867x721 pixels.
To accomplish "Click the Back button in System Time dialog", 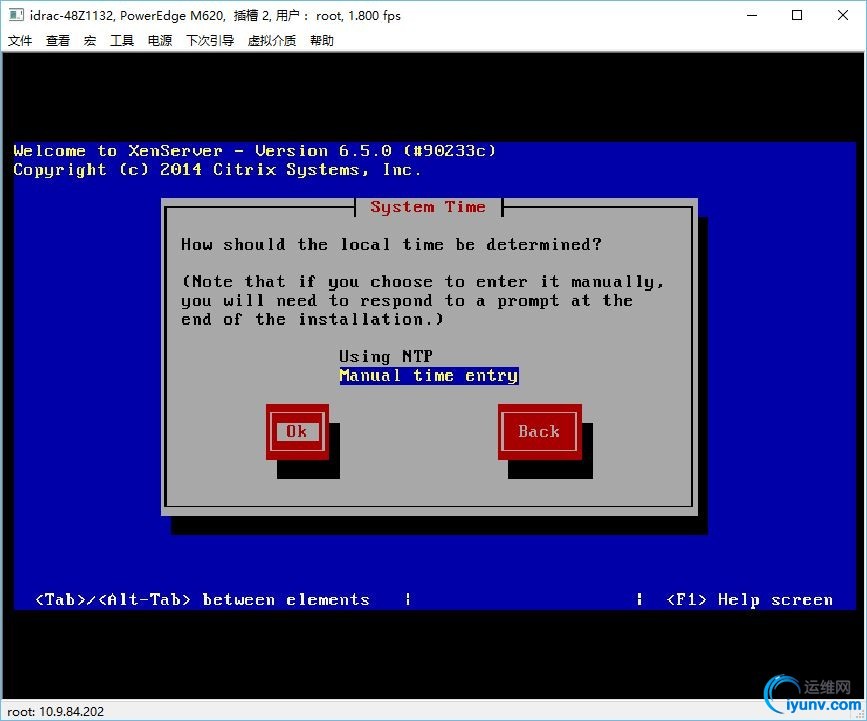I will point(540,432).
